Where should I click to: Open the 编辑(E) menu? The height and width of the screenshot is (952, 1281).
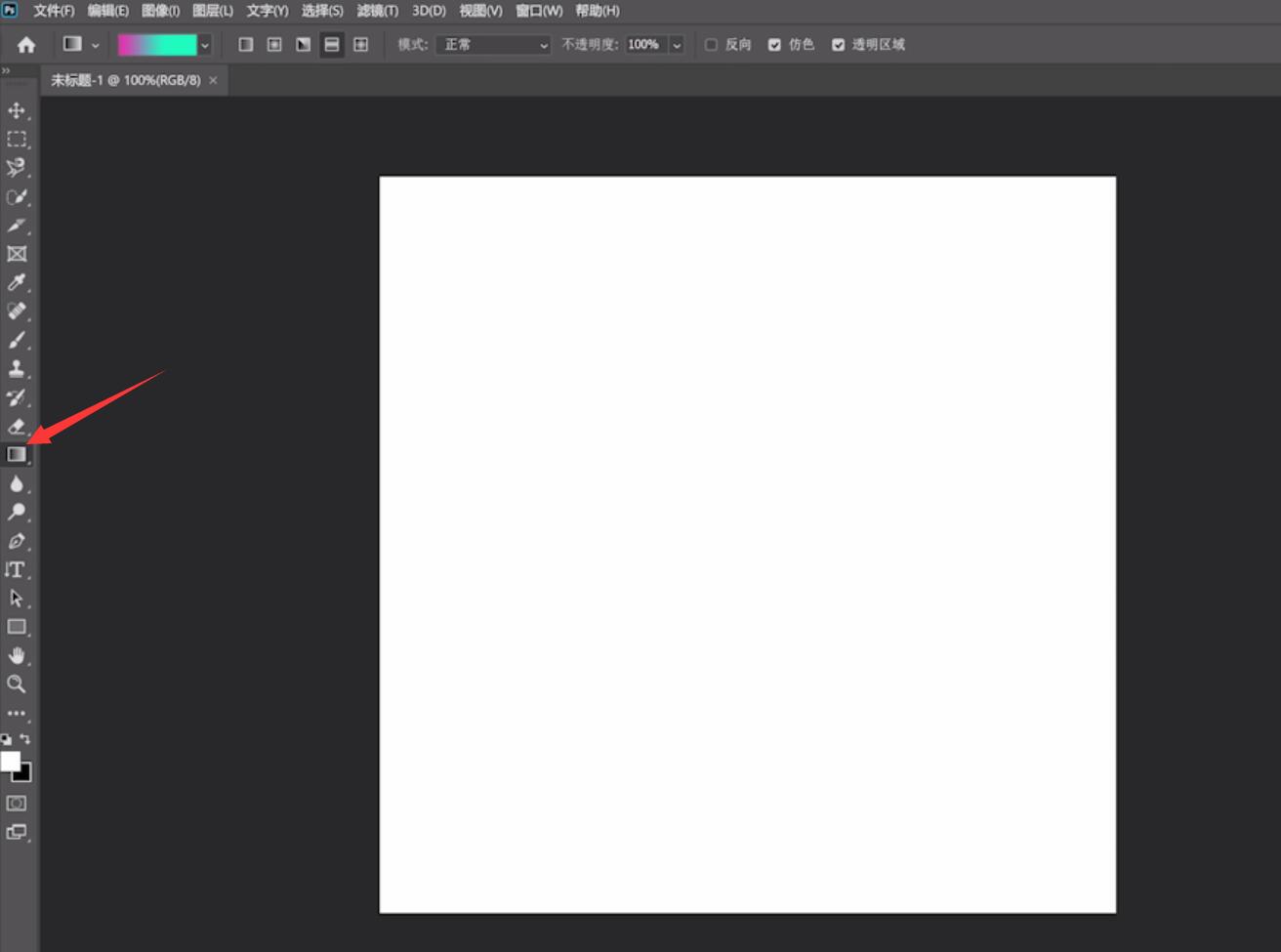[x=107, y=11]
